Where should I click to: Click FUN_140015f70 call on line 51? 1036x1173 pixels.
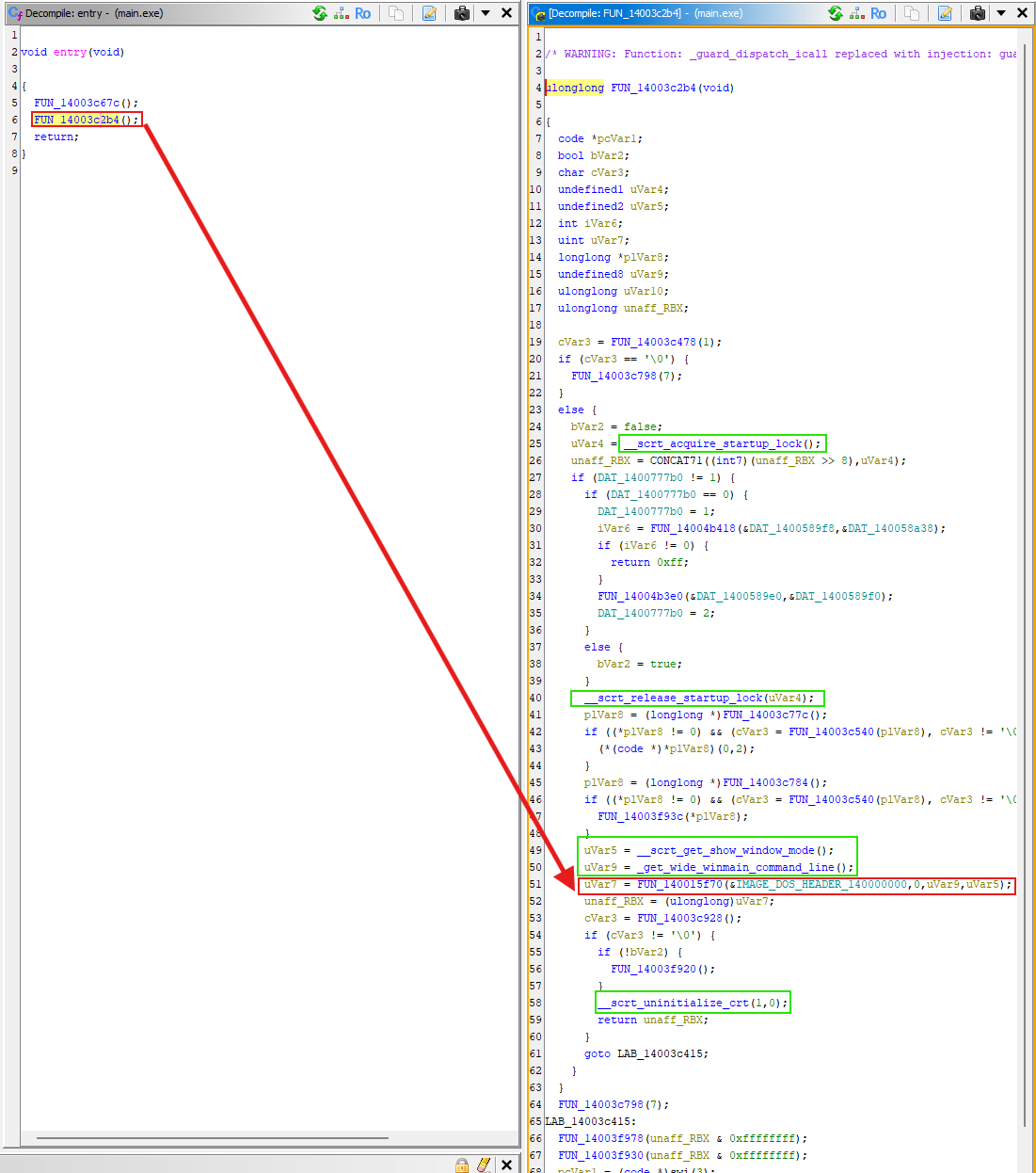pyautogui.click(x=679, y=884)
